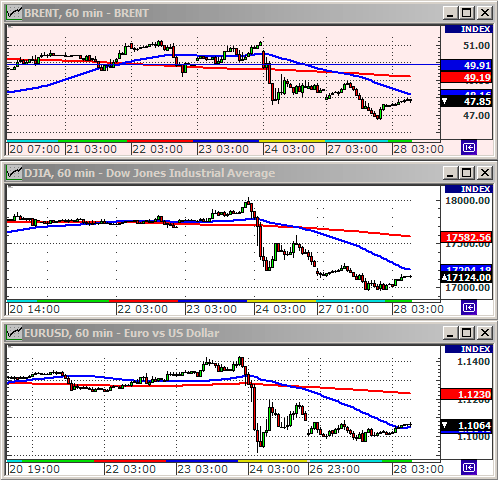Screen dimensions: 498x480
Task: Maximize the EURUSD chart window
Action: 467,333
